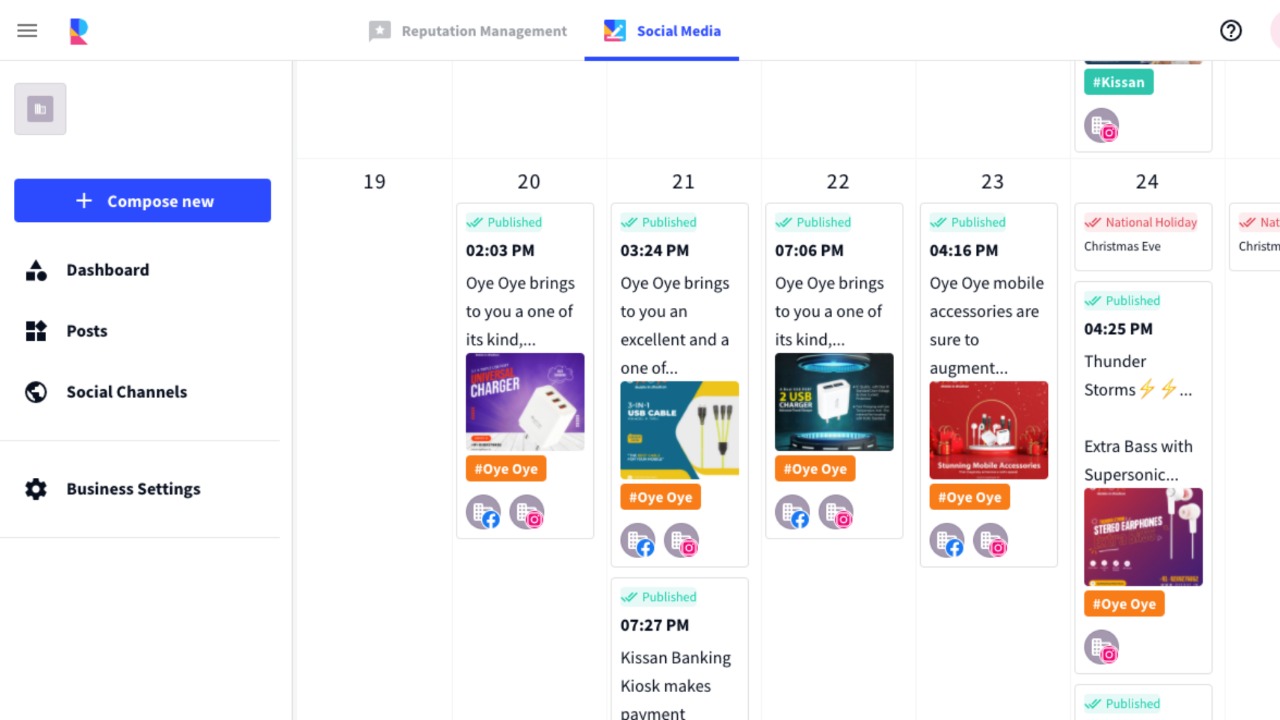
Task: Click #Oye Oye tag on 02:03 PM post
Action: [x=506, y=469]
